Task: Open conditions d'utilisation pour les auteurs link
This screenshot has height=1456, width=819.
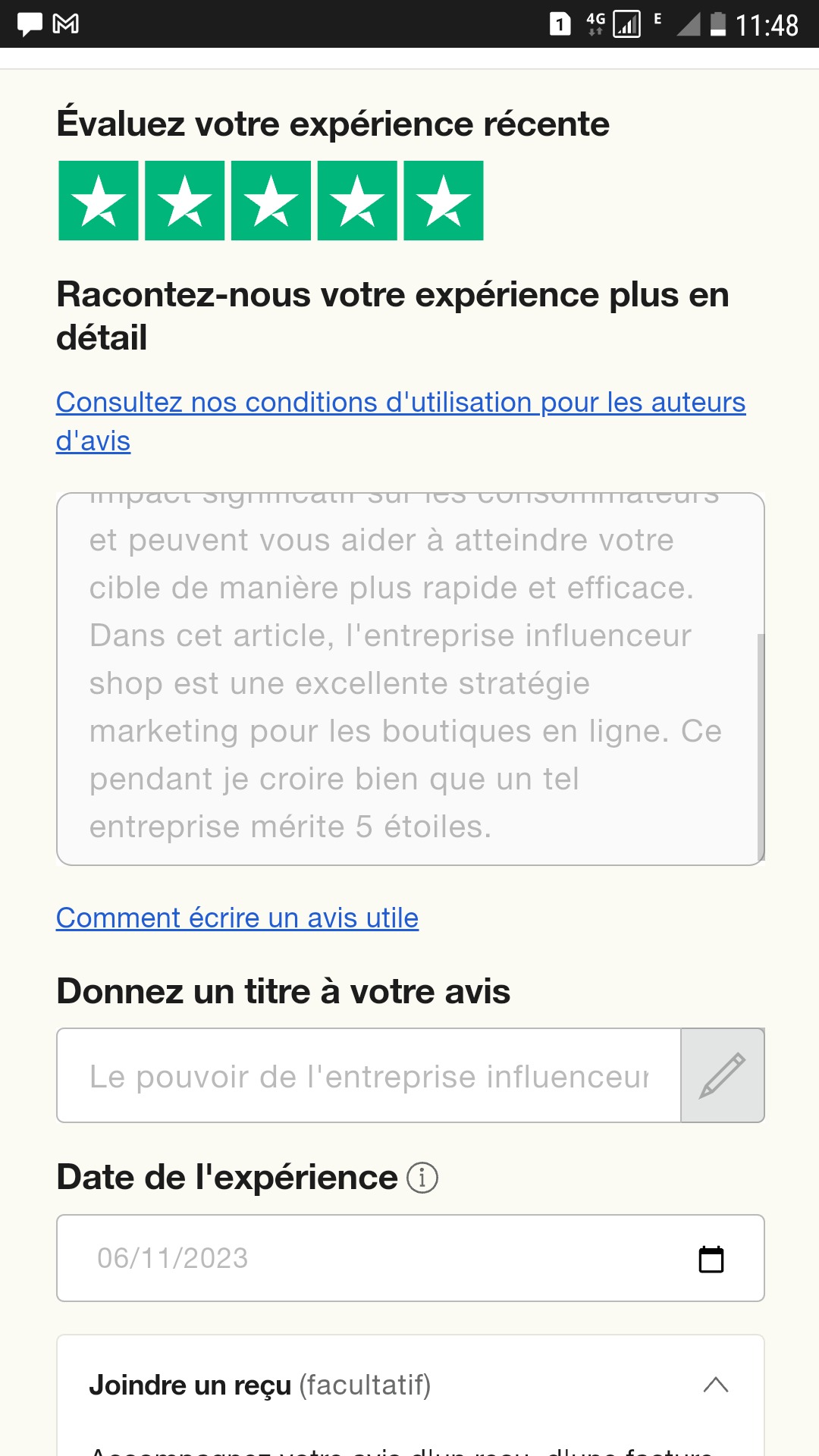Action: [x=400, y=403]
